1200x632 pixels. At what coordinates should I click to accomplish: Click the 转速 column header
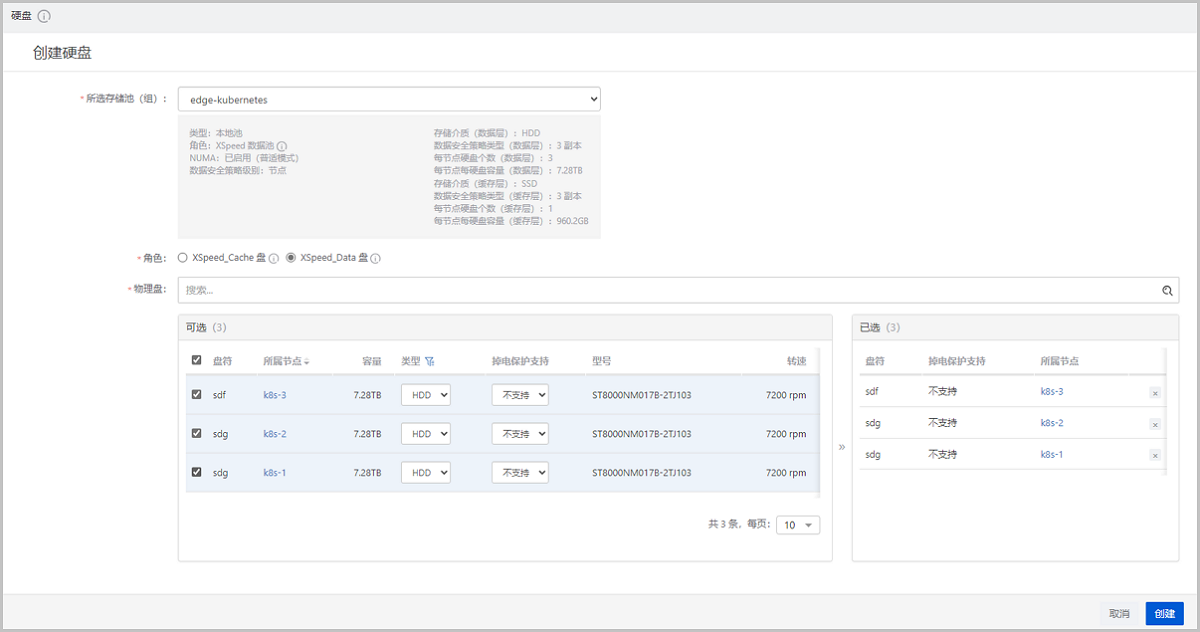click(796, 361)
